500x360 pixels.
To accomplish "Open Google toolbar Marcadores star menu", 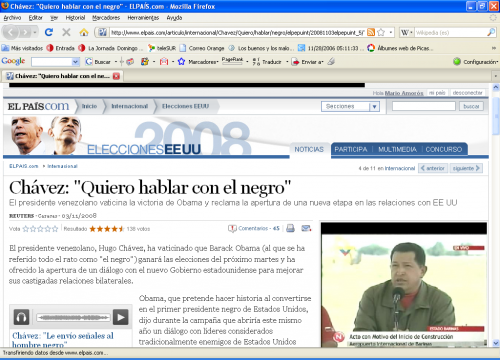I will pyautogui.click(x=198, y=62).
